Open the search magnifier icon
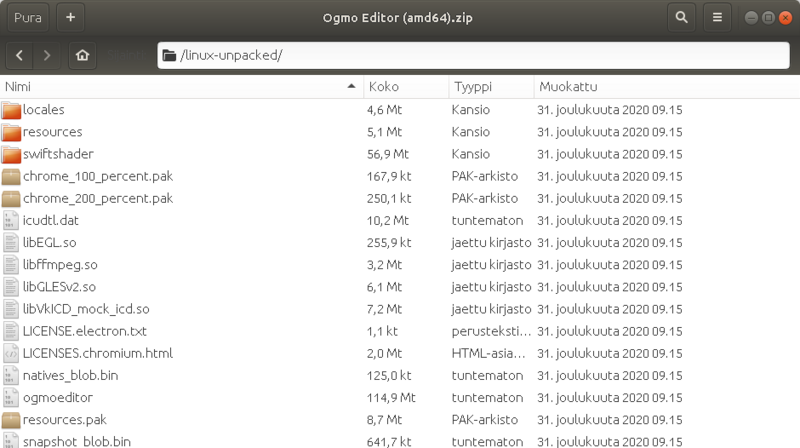 (681, 17)
